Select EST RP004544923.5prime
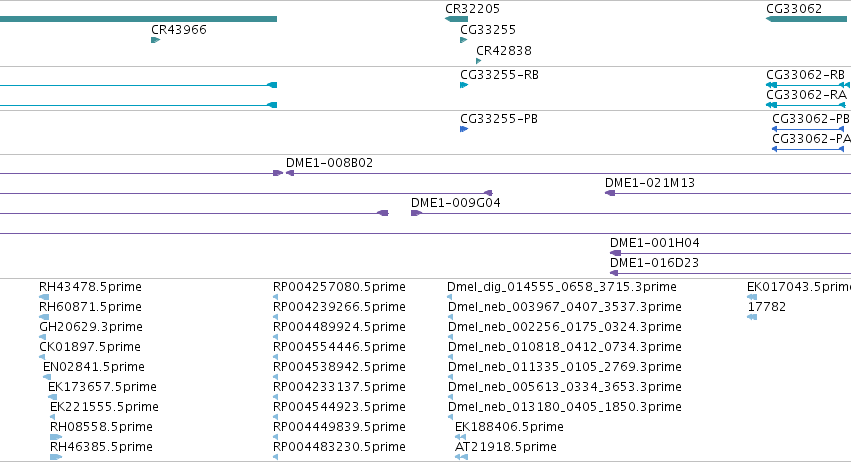Screen dimensions: 851x462 339,408
